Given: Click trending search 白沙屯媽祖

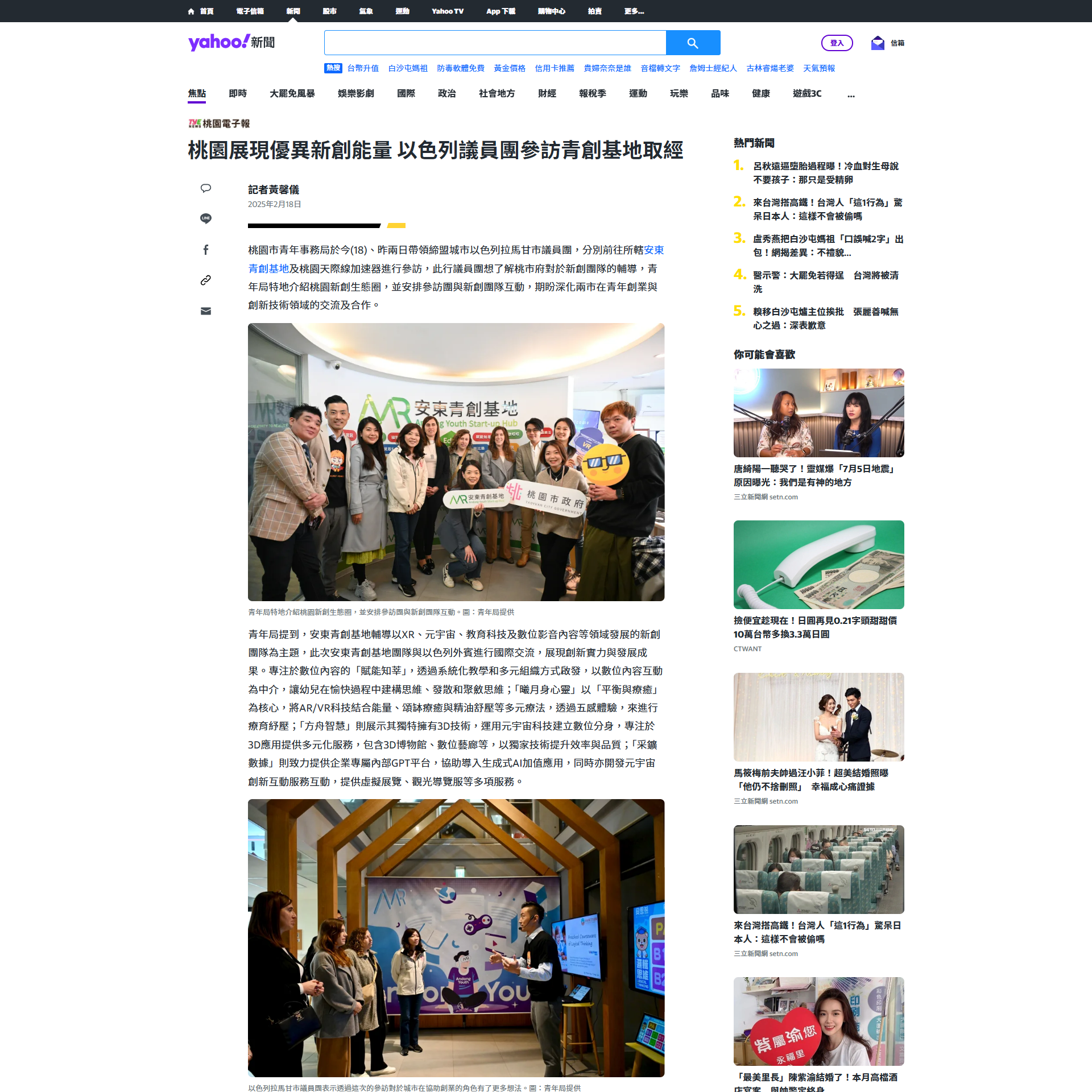Looking at the screenshot, I should point(408,68).
